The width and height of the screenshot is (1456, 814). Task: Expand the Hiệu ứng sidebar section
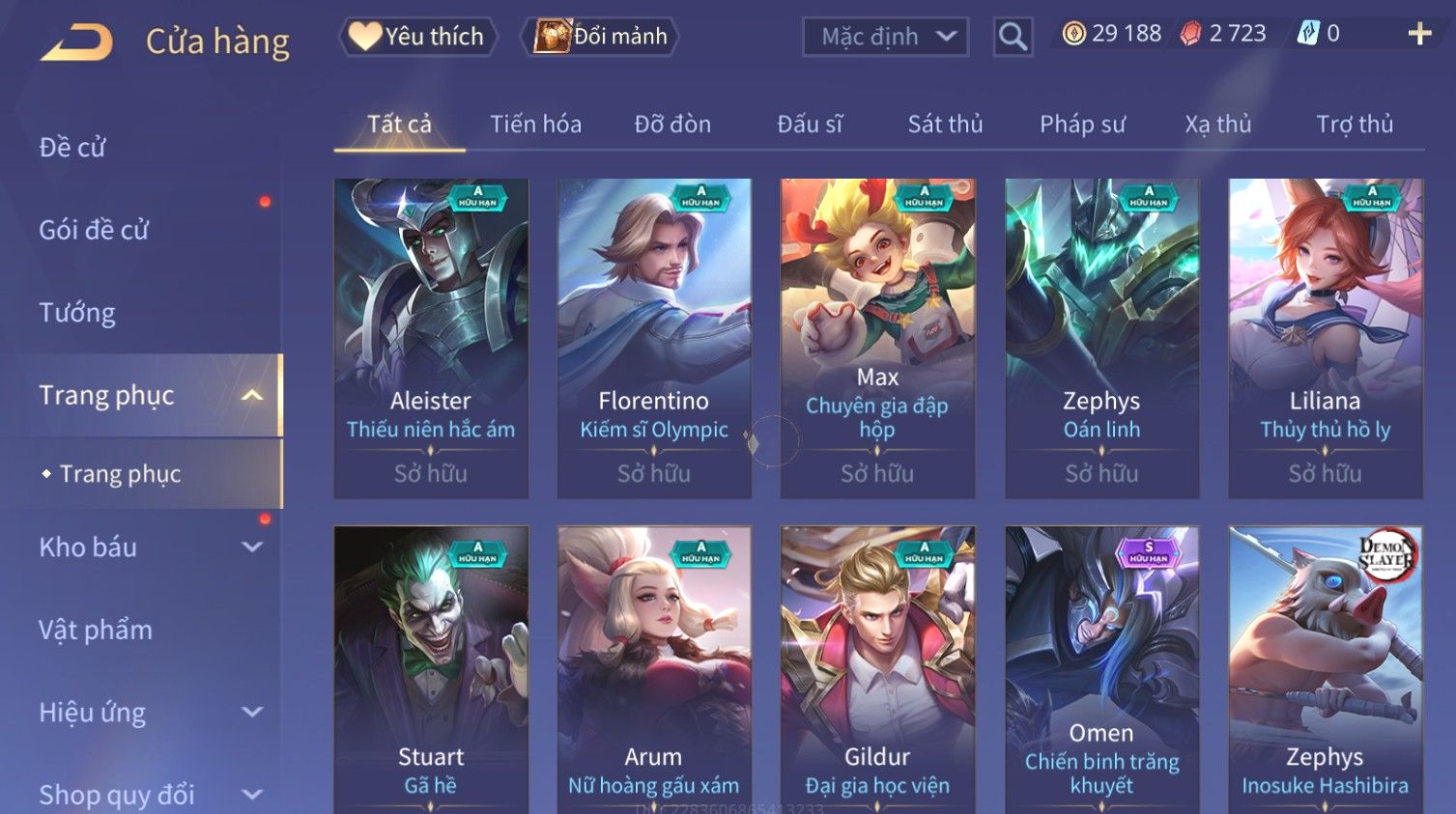pos(252,713)
